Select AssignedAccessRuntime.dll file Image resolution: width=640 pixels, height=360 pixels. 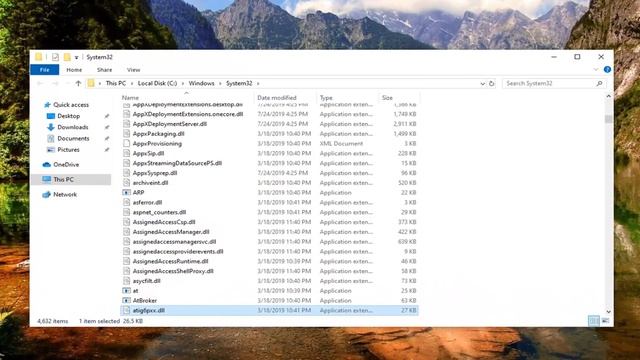click(x=170, y=261)
